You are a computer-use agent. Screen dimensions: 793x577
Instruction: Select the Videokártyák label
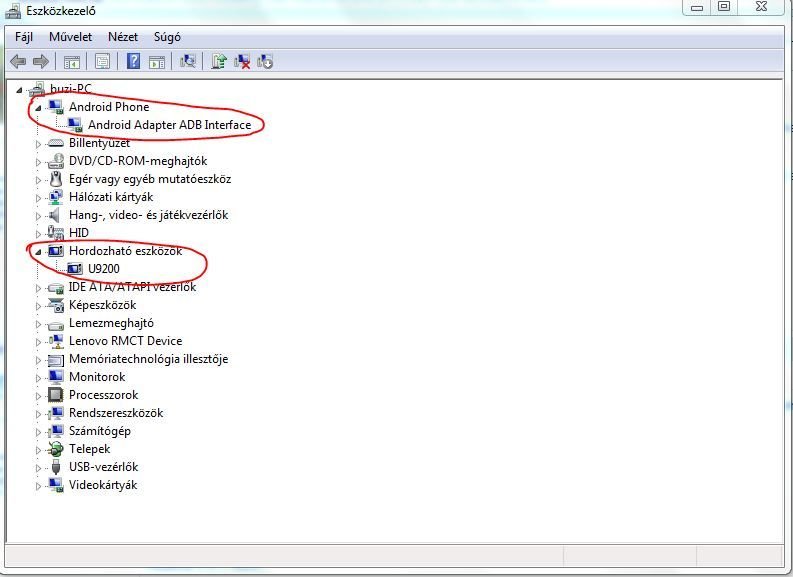[103, 485]
